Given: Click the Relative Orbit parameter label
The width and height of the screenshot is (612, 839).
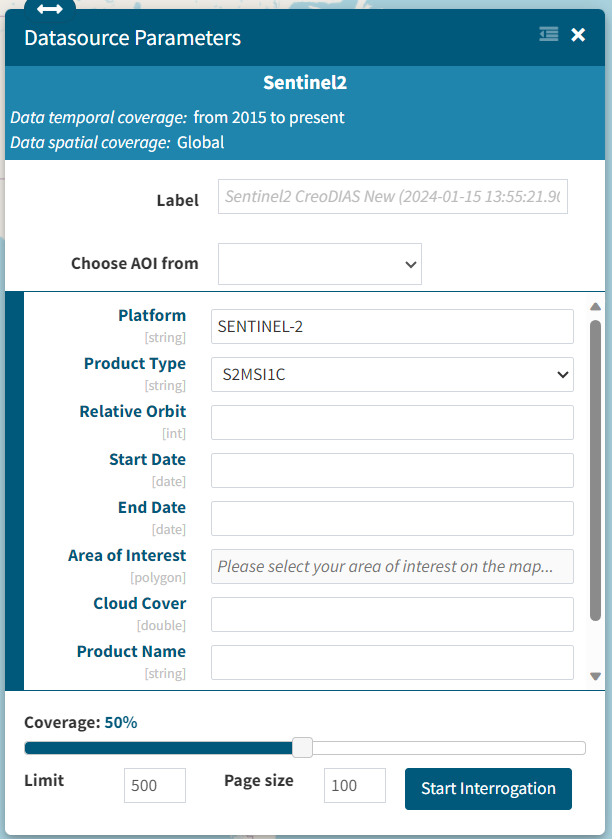Looking at the screenshot, I should click(133, 411).
